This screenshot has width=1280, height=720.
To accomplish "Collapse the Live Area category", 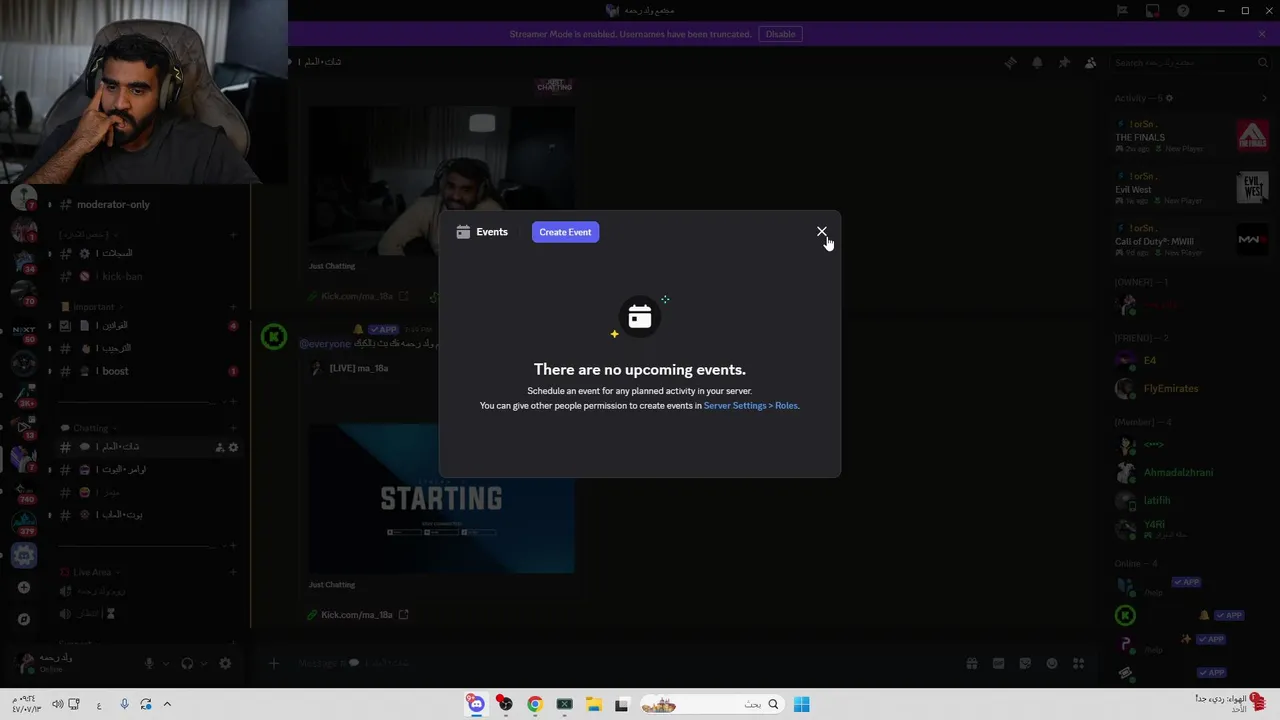I will (x=90, y=572).
